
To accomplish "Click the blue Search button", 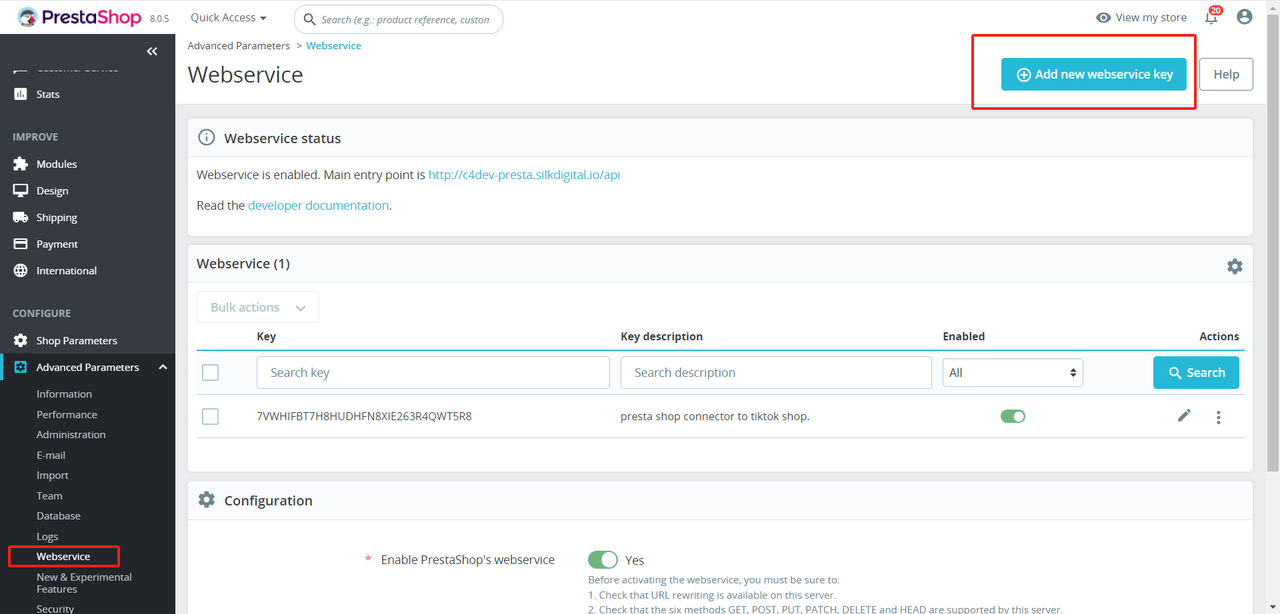I will click(x=1196, y=373).
